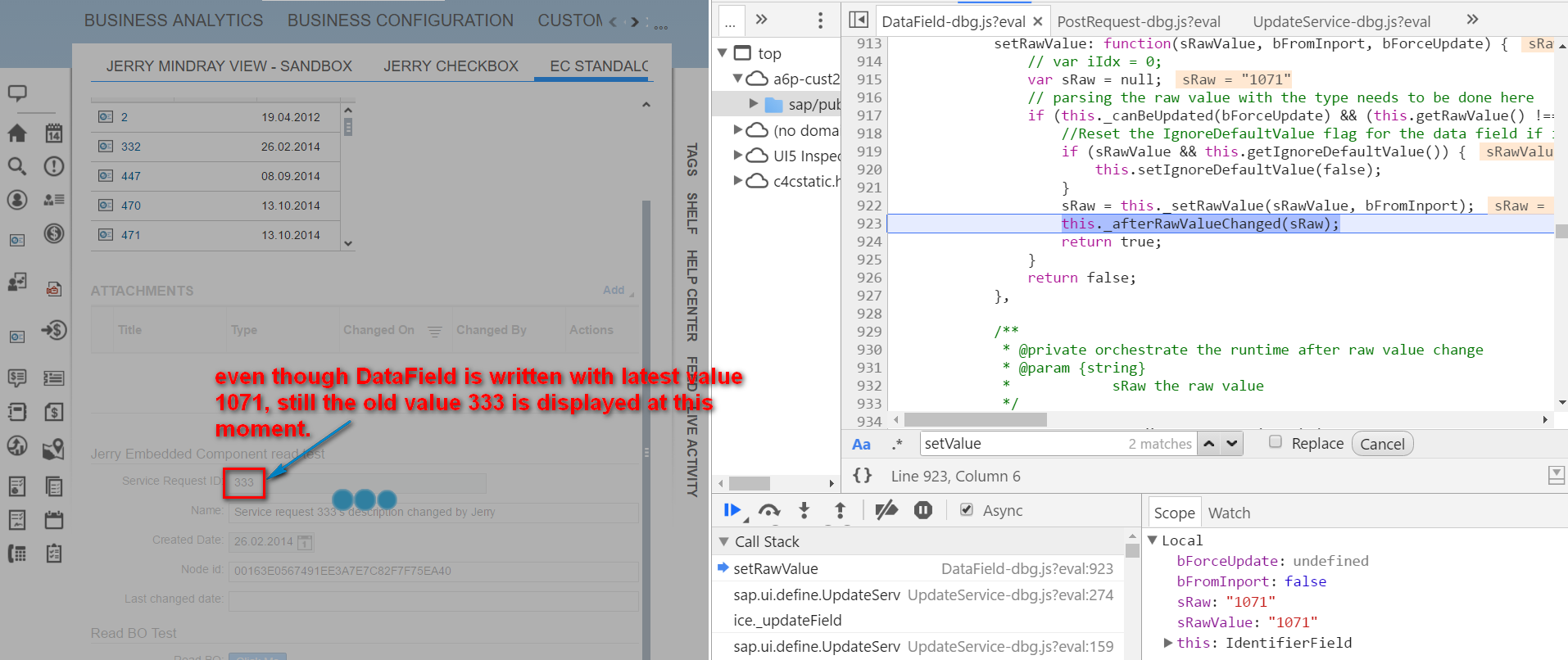Expand the this: IdentifierField entry
This screenshot has width=1568, height=660.
click(1168, 643)
